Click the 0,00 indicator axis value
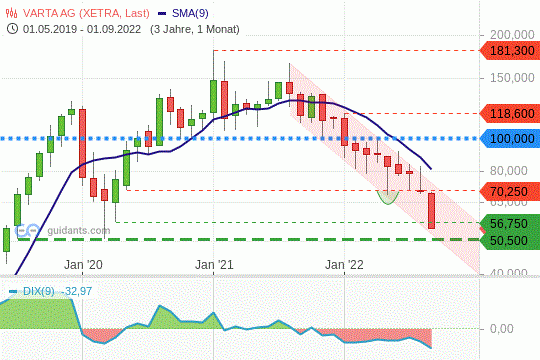 [x=501, y=329]
